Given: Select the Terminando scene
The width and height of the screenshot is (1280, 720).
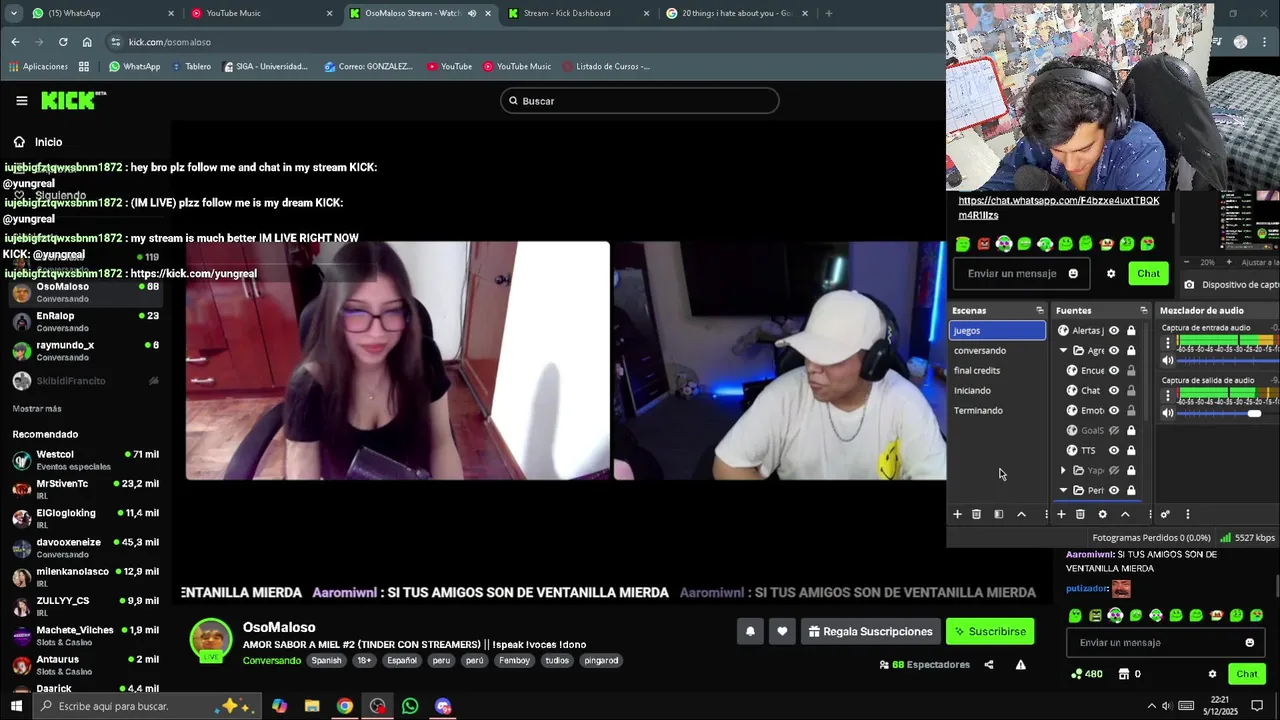Looking at the screenshot, I should pyautogui.click(x=997, y=411).
